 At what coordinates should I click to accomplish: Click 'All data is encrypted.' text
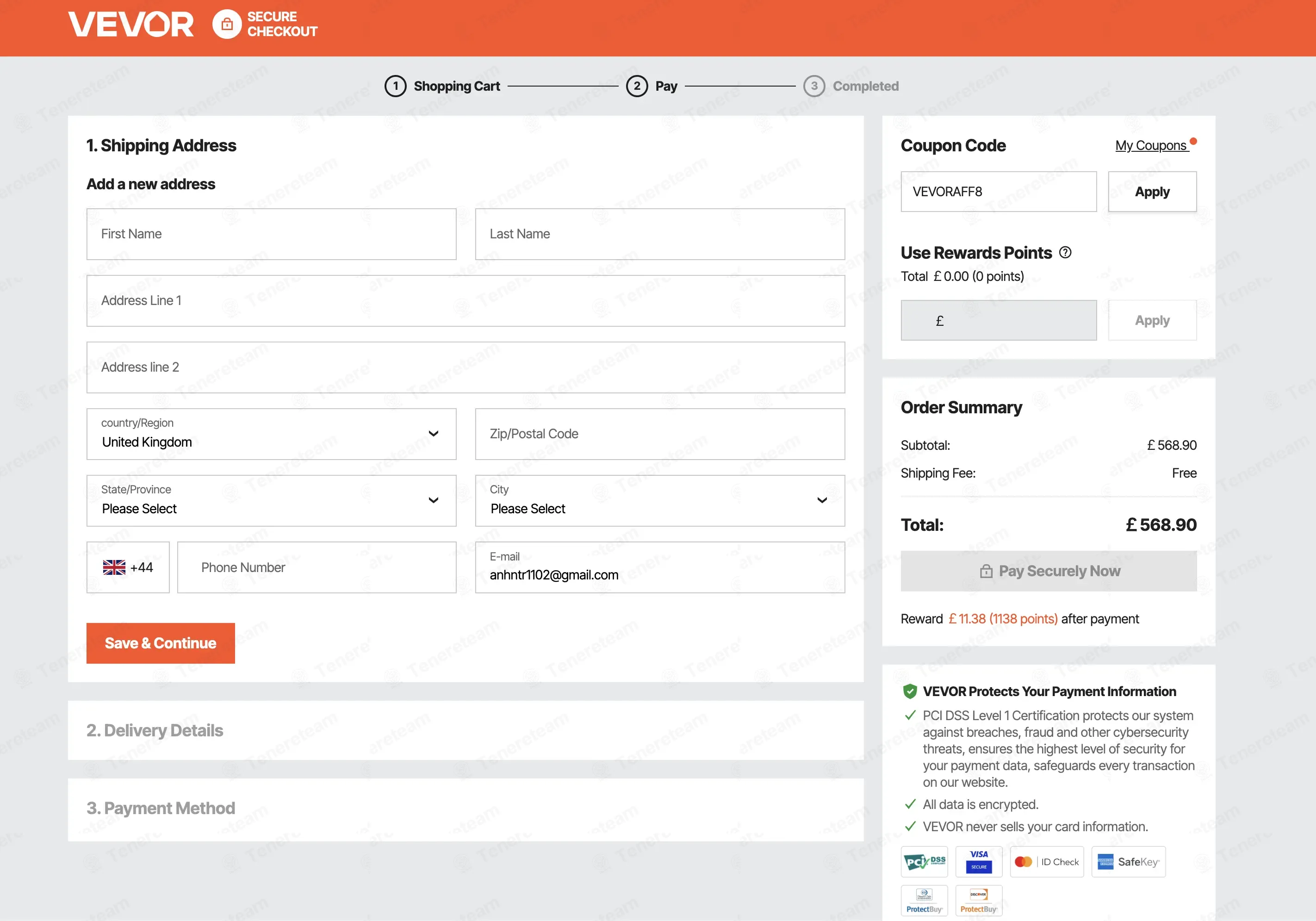(x=980, y=804)
